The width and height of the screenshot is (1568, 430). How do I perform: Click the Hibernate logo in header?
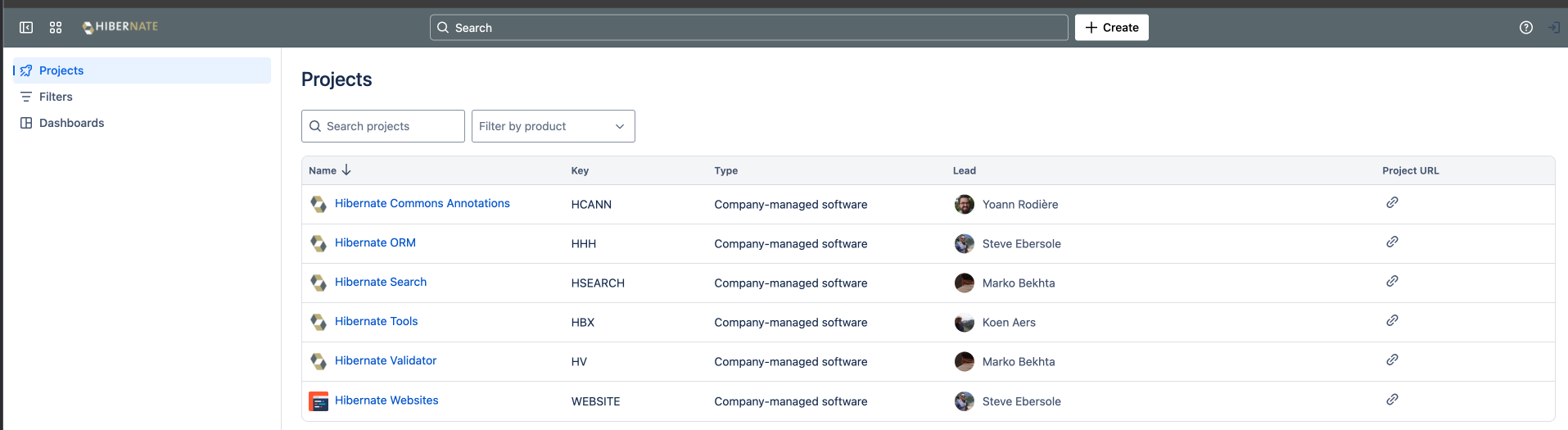[x=120, y=27]
